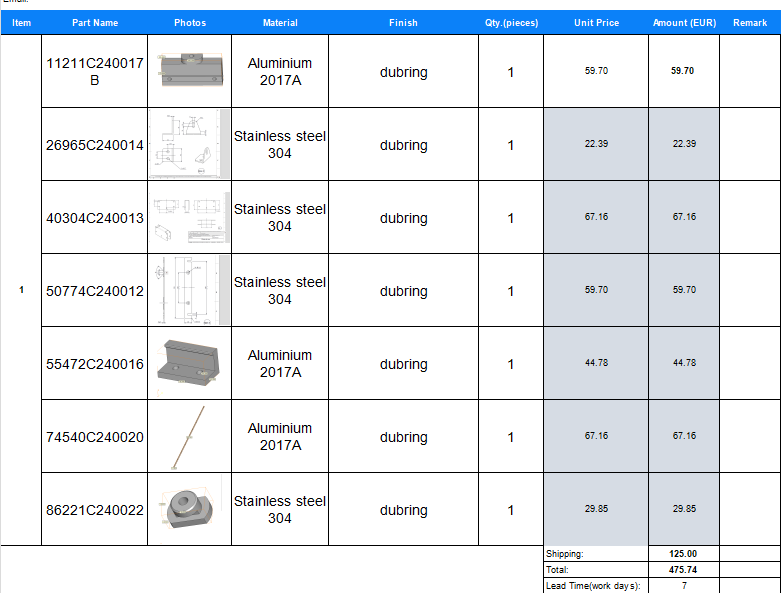Open 3D model image of 86221C240022
Viewport: 781px width, 593px height.
(188, 508)
